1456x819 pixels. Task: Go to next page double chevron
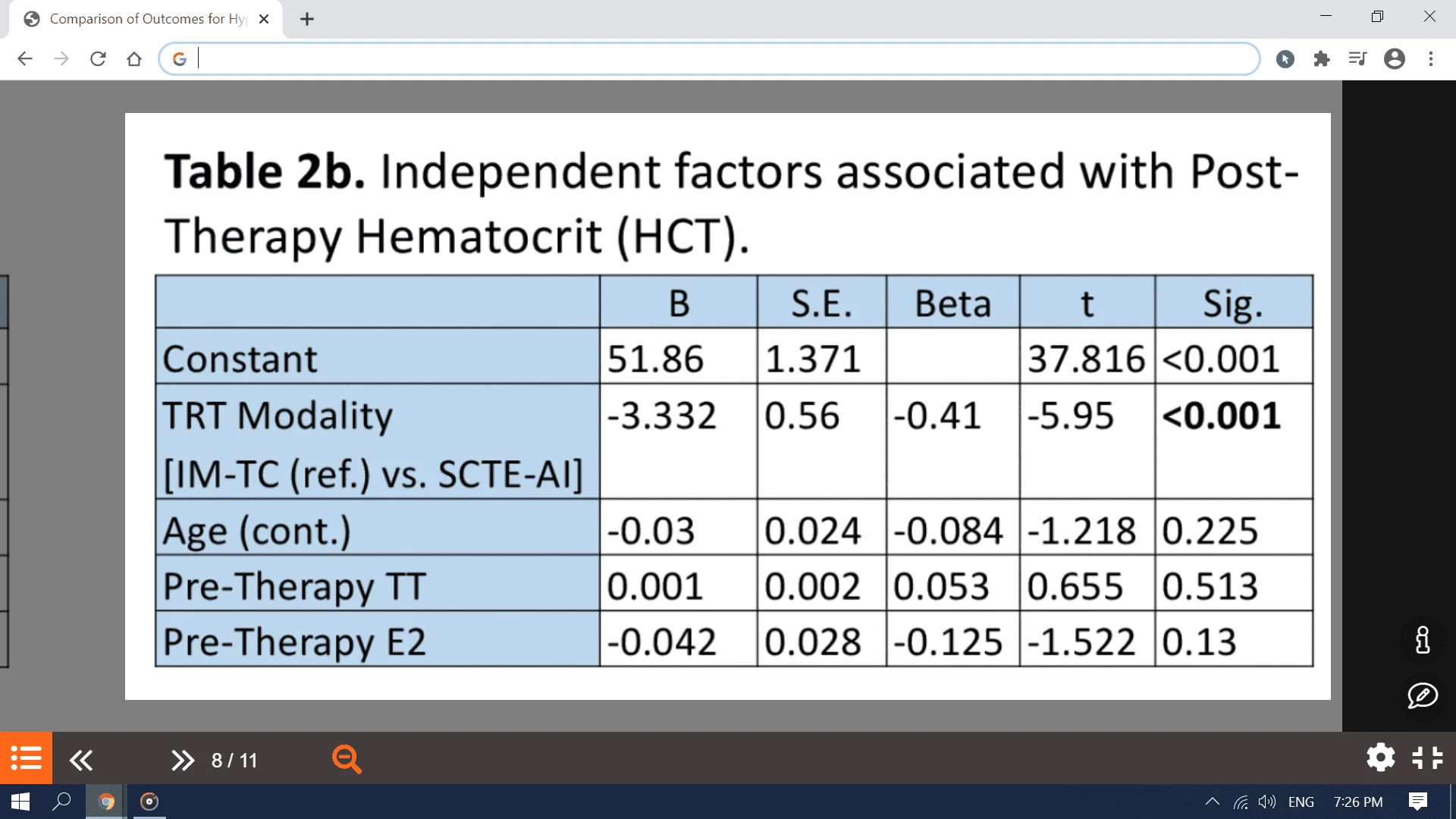pyautogui.click(x=183, y=760)
